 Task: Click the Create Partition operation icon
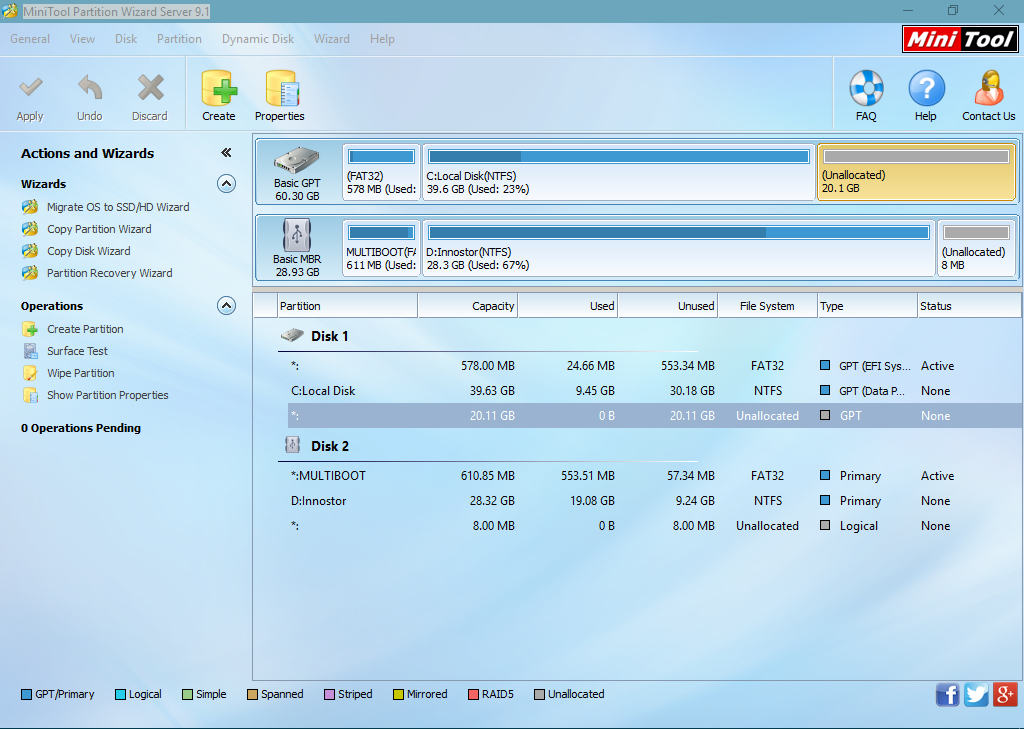pyautogui.click(x=30, y=329)
